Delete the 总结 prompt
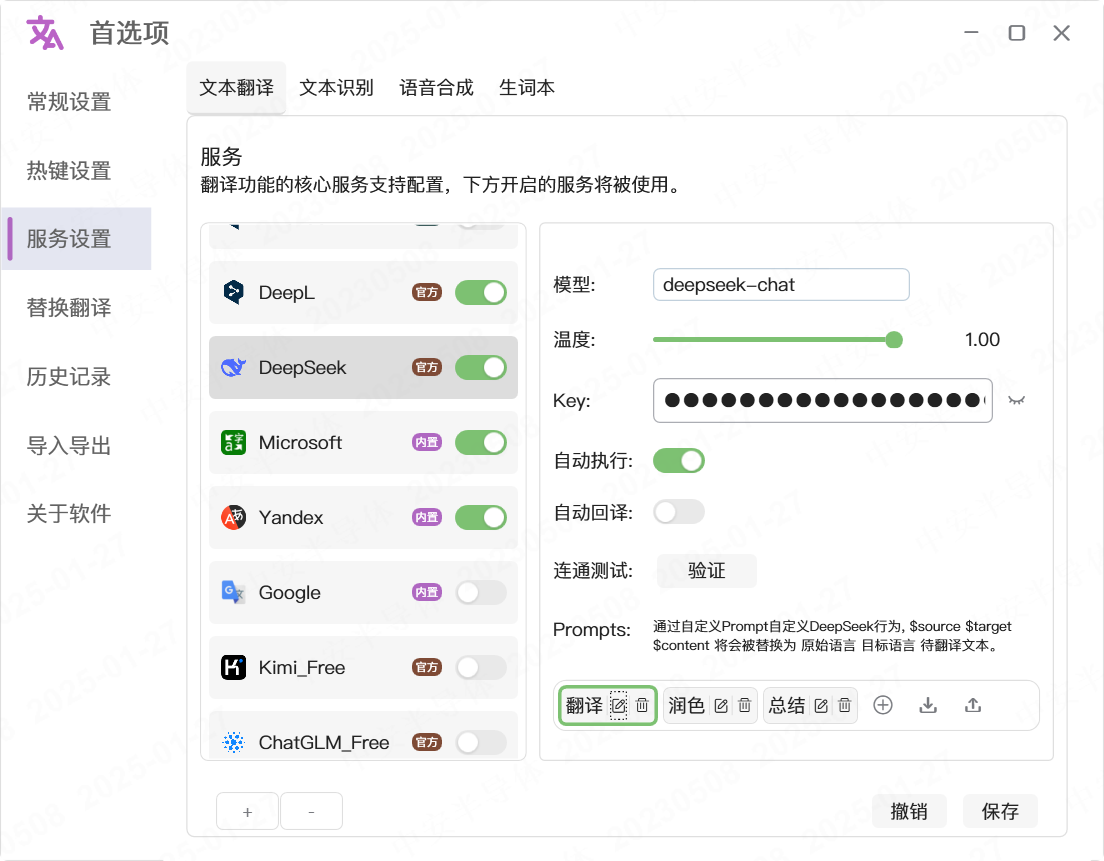1104x861 pixels. [x=845, y=705]
